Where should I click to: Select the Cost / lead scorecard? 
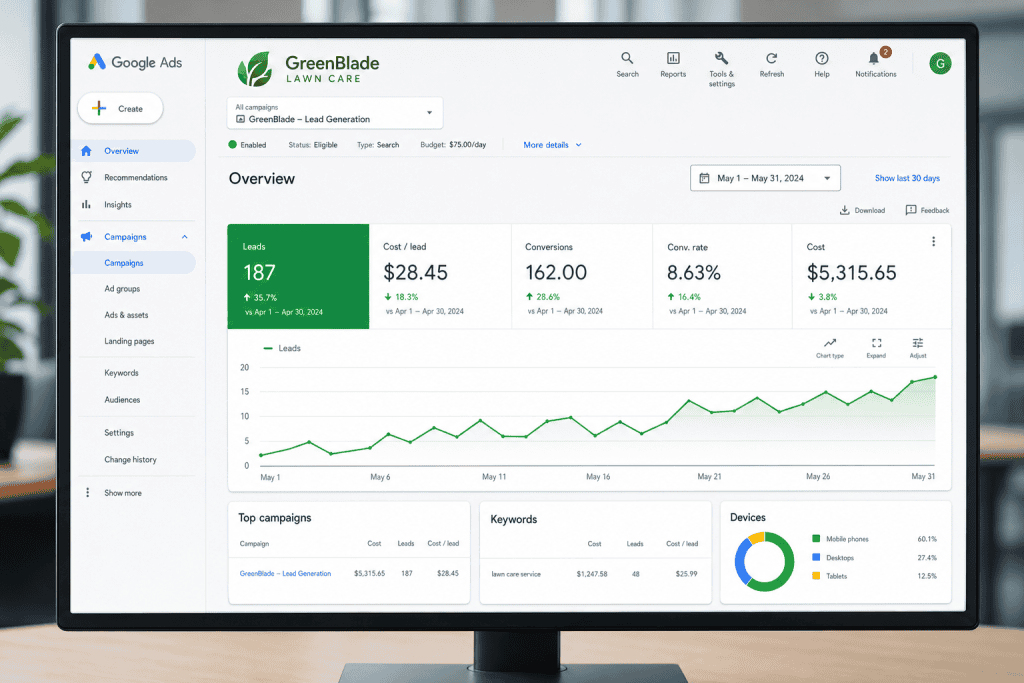(440, 276)
